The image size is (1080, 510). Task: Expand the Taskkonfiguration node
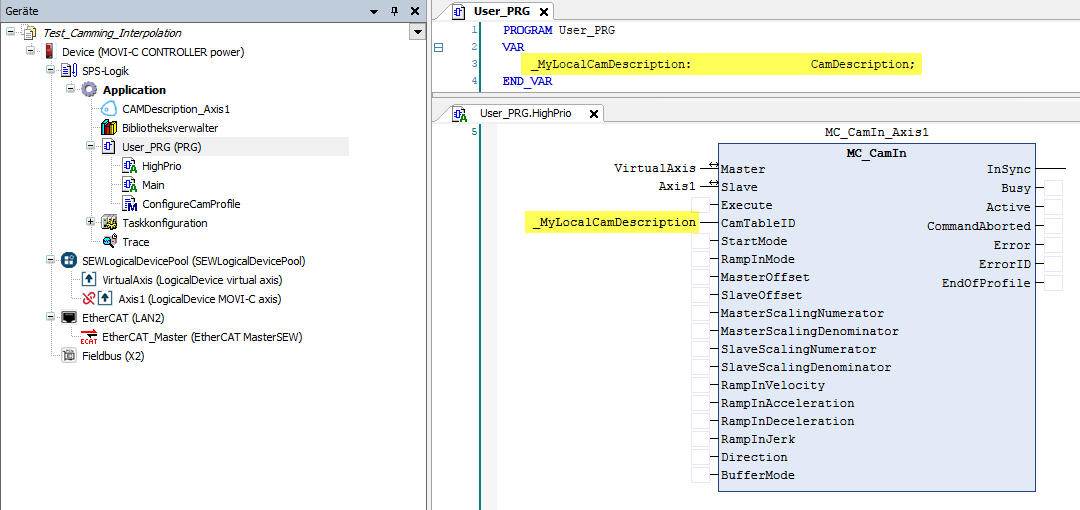pos(91,222)
